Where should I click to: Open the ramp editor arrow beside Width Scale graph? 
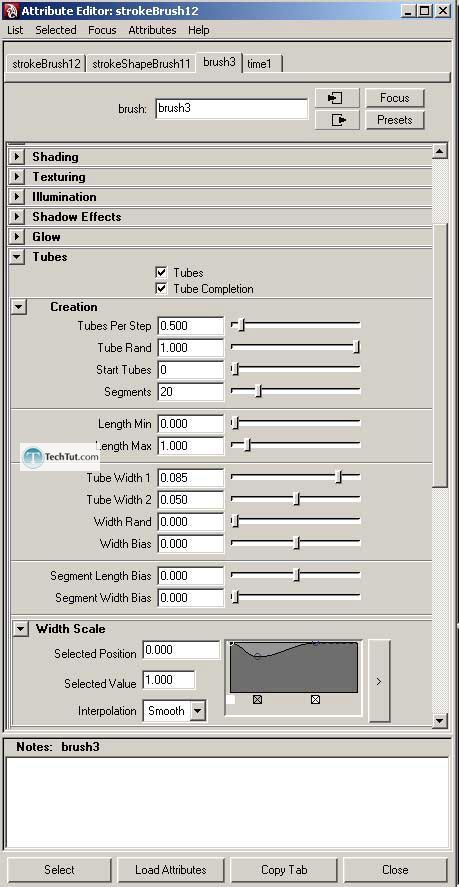tap(379, 681)
